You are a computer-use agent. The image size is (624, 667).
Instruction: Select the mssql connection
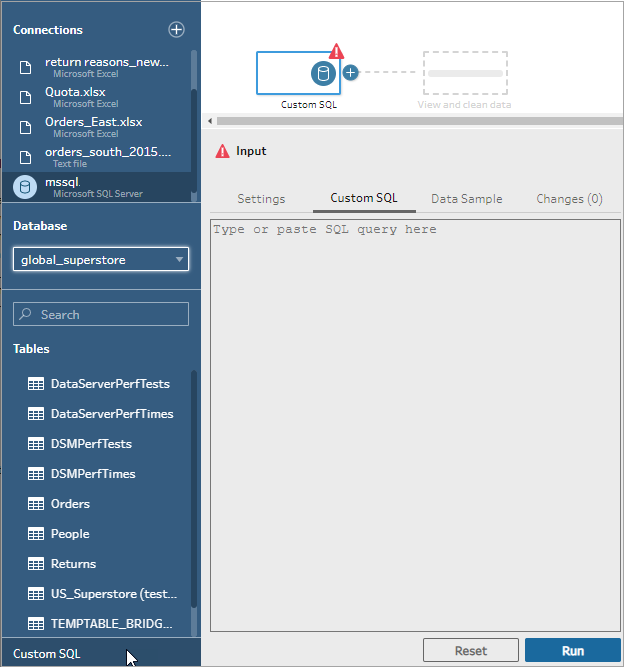click(x=97, y=187)
